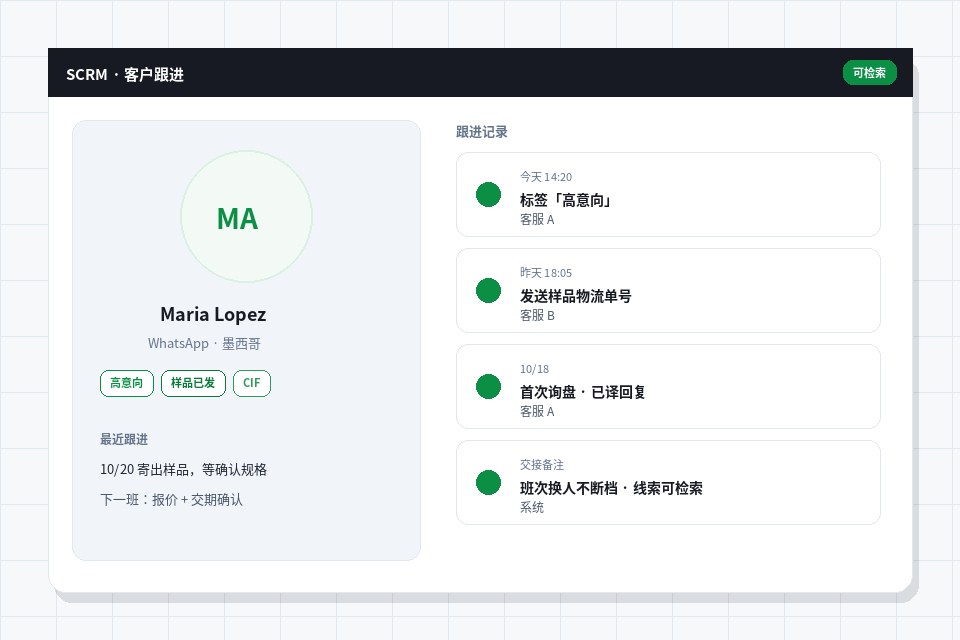Select the CIF tag chip
The image size is (960, 640).
pos(252,383)
